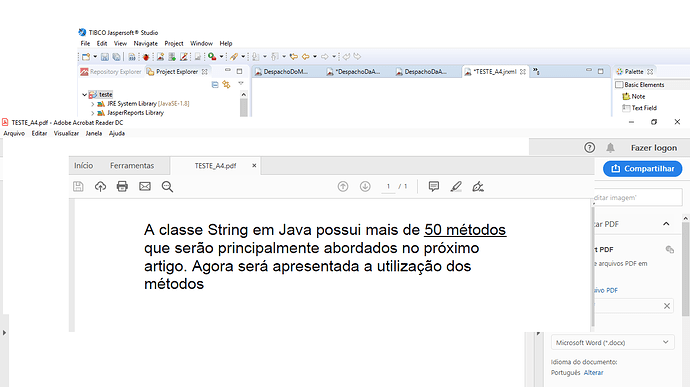Expand the JRE System Library node
Screen dimensions: 690x387
coord(92,104)
